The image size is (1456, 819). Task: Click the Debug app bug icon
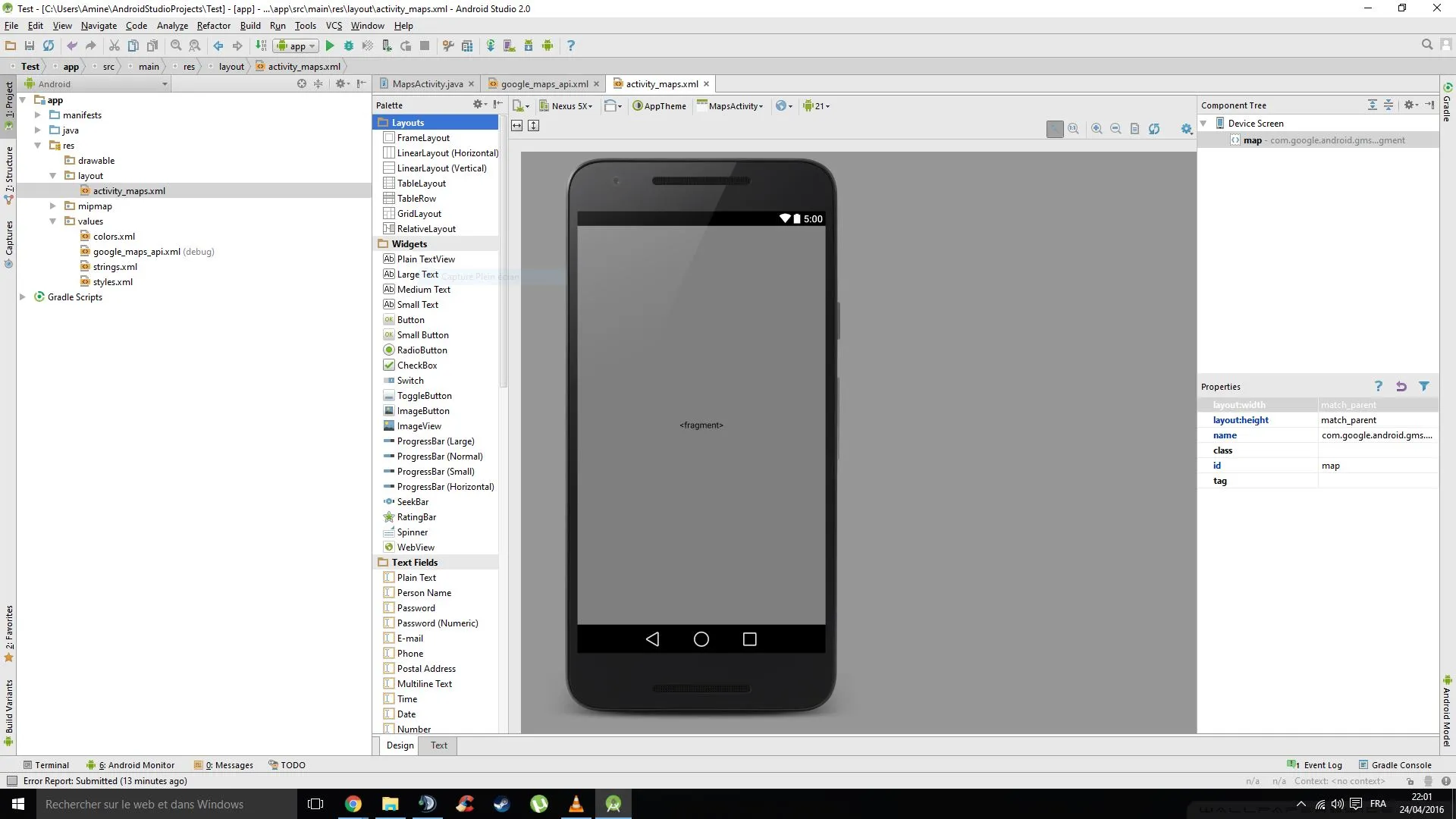click(x=349, y=45)
